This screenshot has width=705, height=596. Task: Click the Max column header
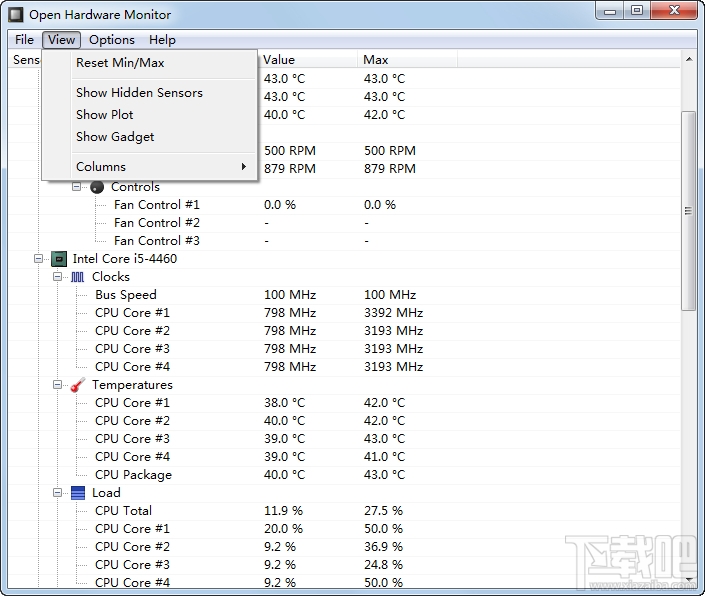point(408,60)
